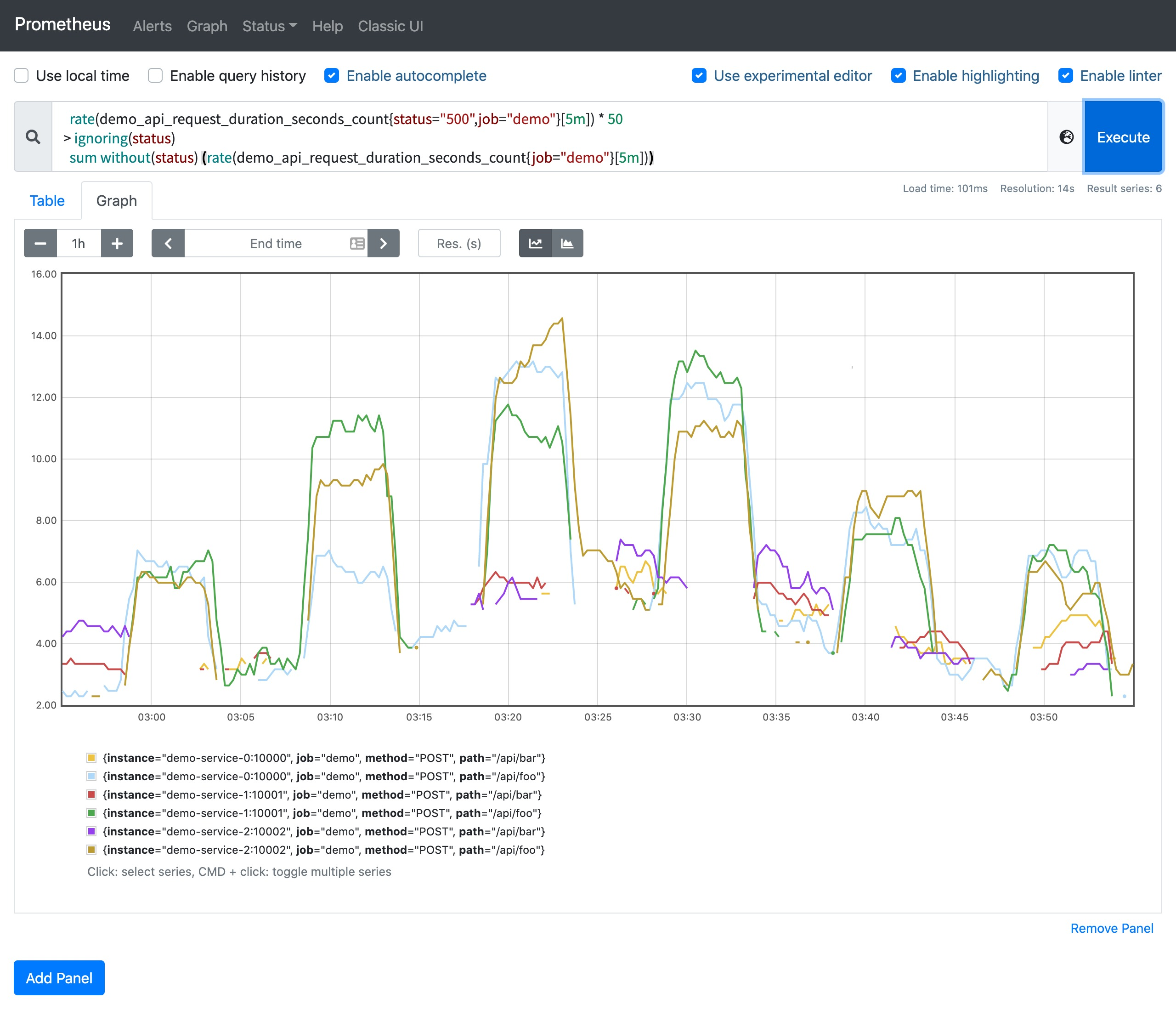
Task: Click the 1h range input field
Action: pos(79,244)
